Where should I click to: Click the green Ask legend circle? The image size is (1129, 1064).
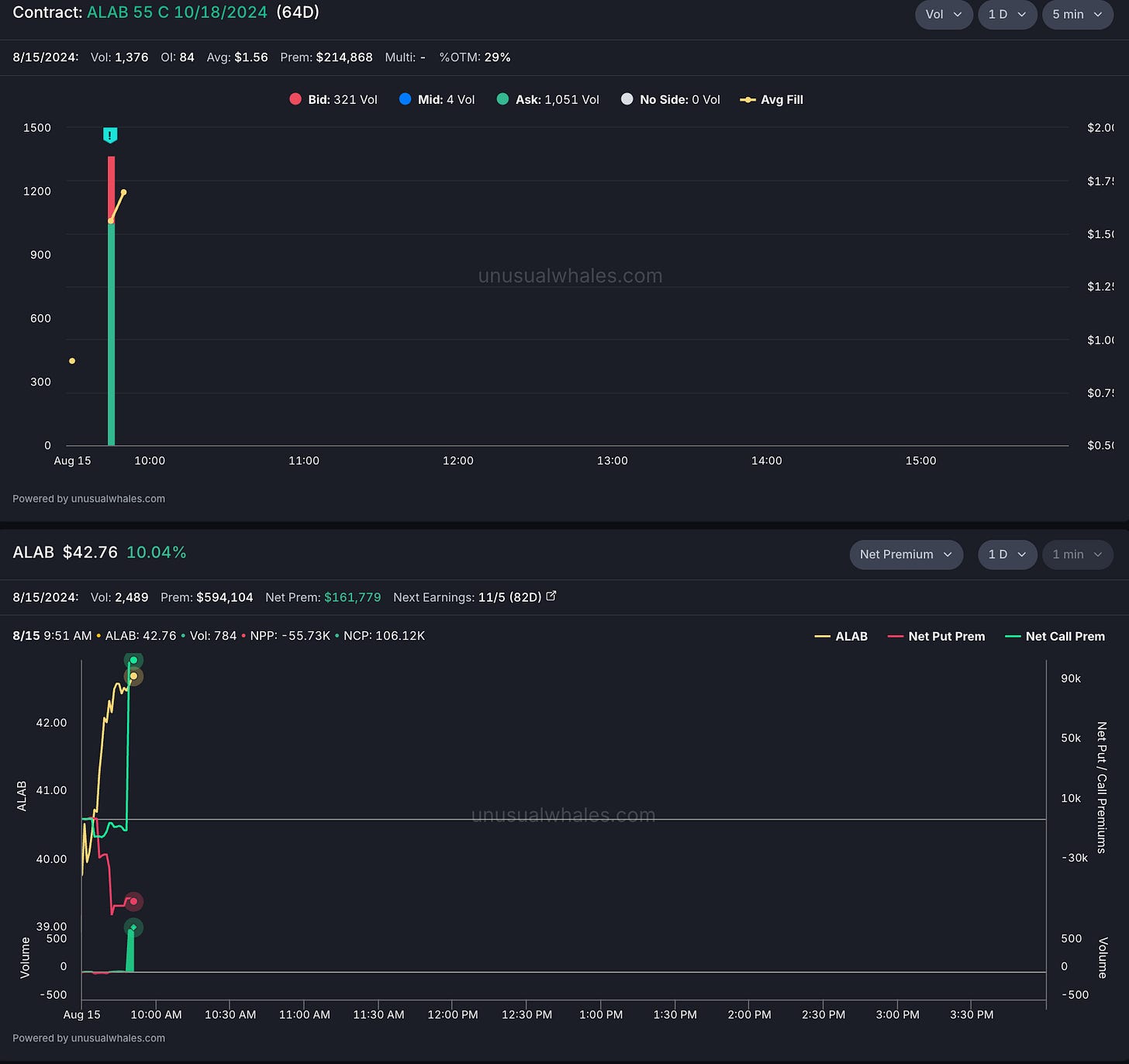click(502, 99)
